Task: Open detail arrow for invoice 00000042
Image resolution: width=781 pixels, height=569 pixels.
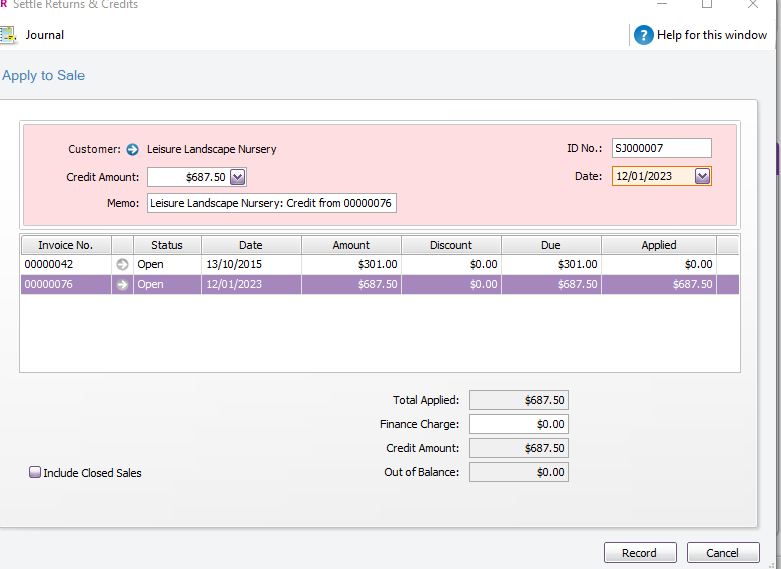Action: pos(123,265)
